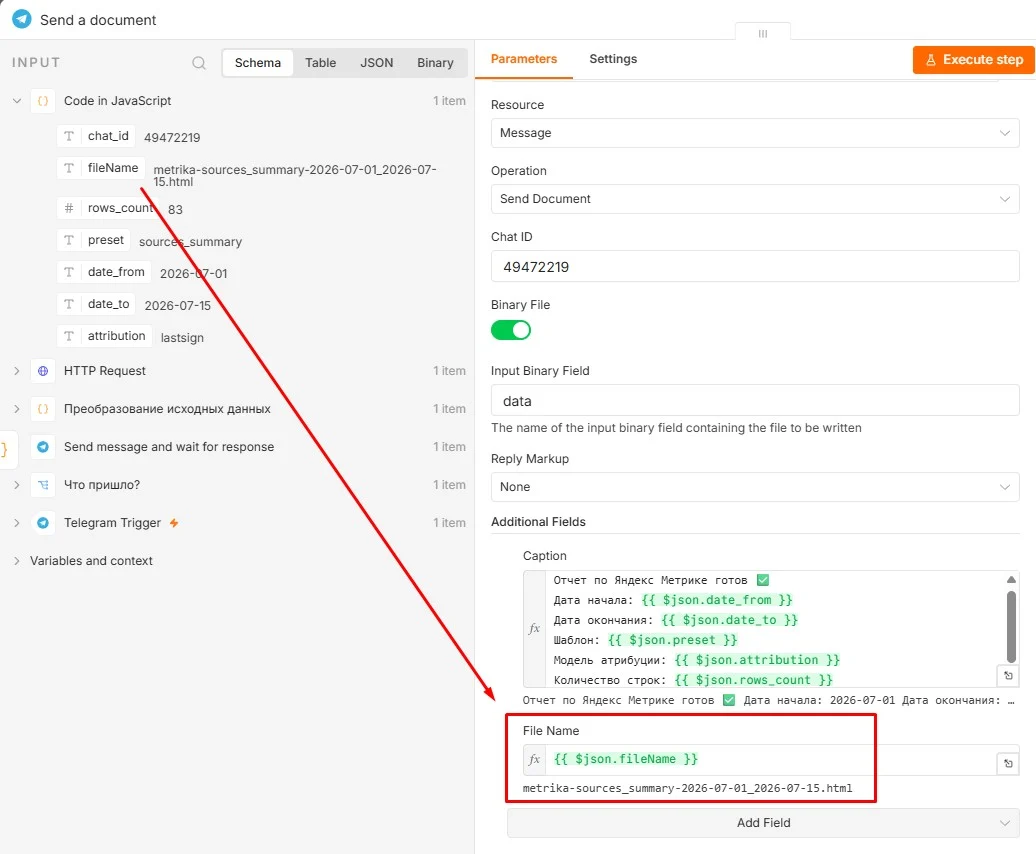Open the Add Field dropdown
Image resolution: width=1036 pixels, height=854 pixels.
click(763, 823)
